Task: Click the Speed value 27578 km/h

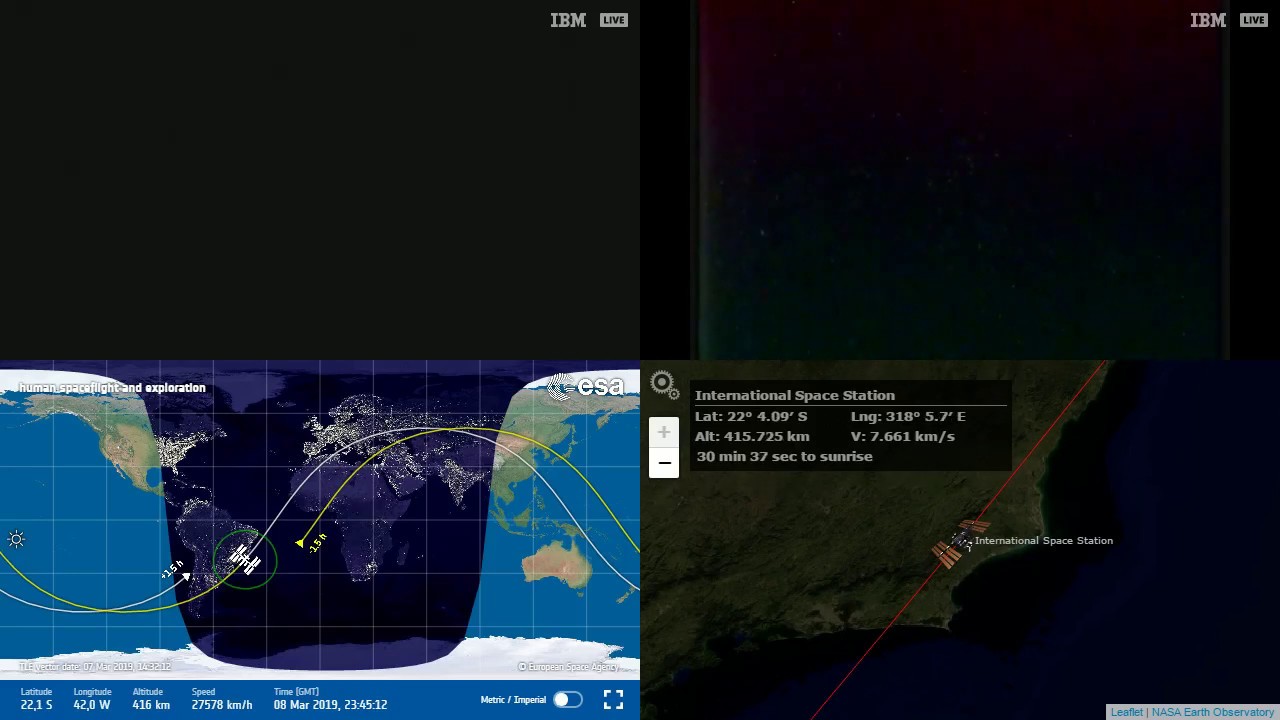Action: tap(222, 705)
